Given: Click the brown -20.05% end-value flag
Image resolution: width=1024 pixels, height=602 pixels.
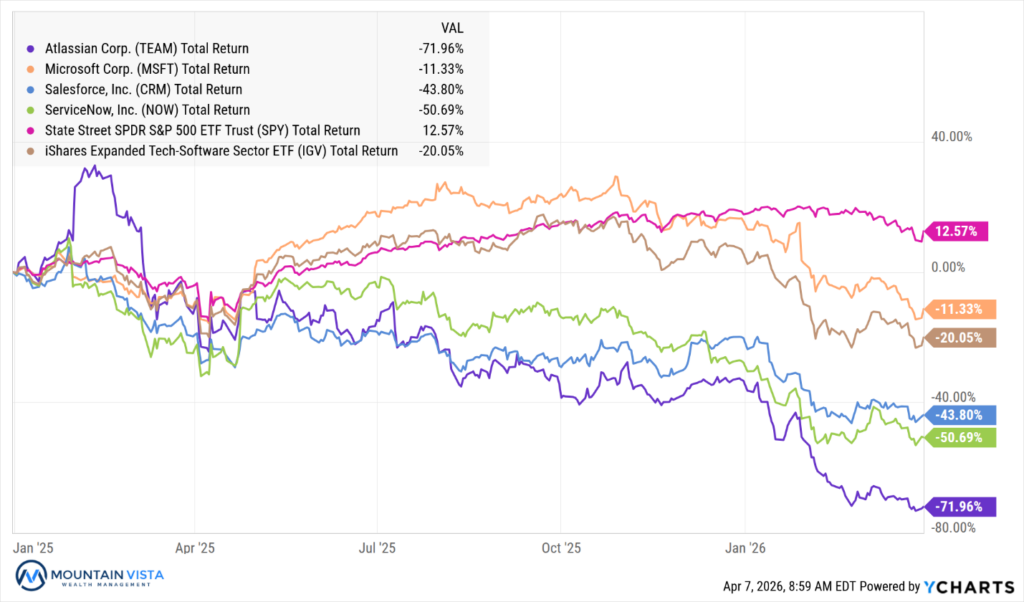Looking at the screenshot, I should pos(958,339).
